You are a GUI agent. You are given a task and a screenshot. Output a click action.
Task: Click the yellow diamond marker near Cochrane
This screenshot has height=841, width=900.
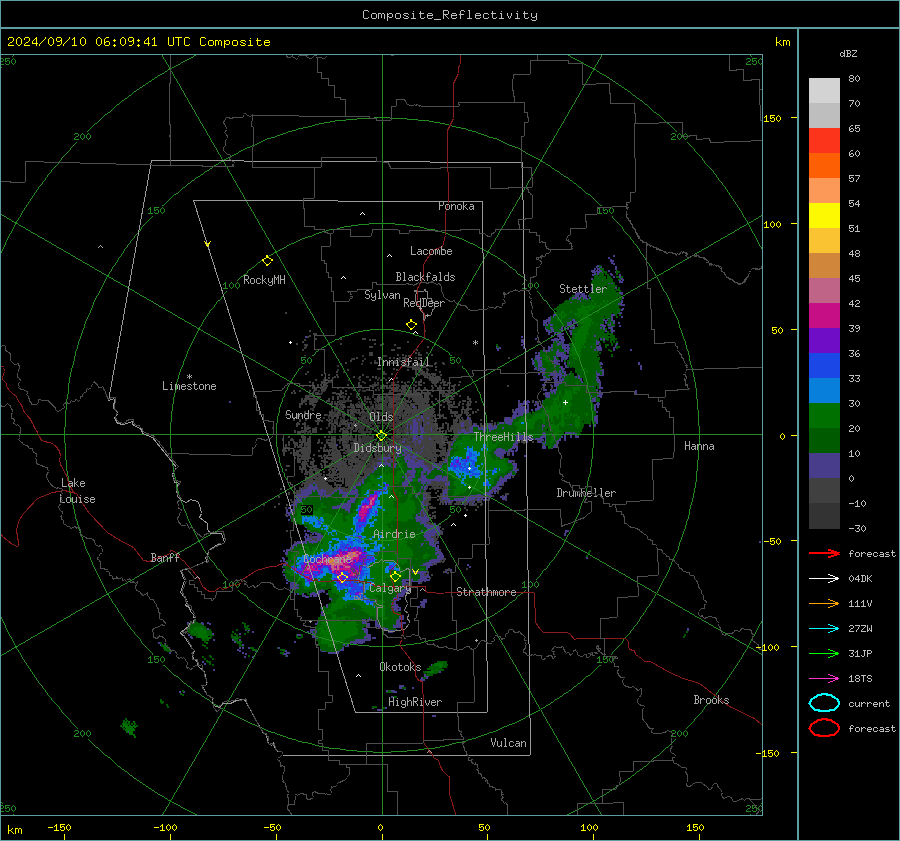pos(342,577)
